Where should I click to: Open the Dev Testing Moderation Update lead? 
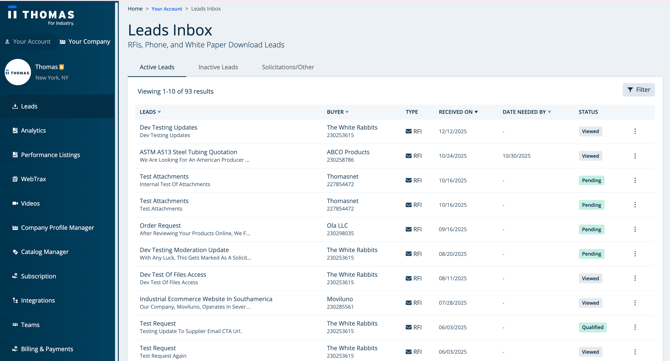coord(184,250)
